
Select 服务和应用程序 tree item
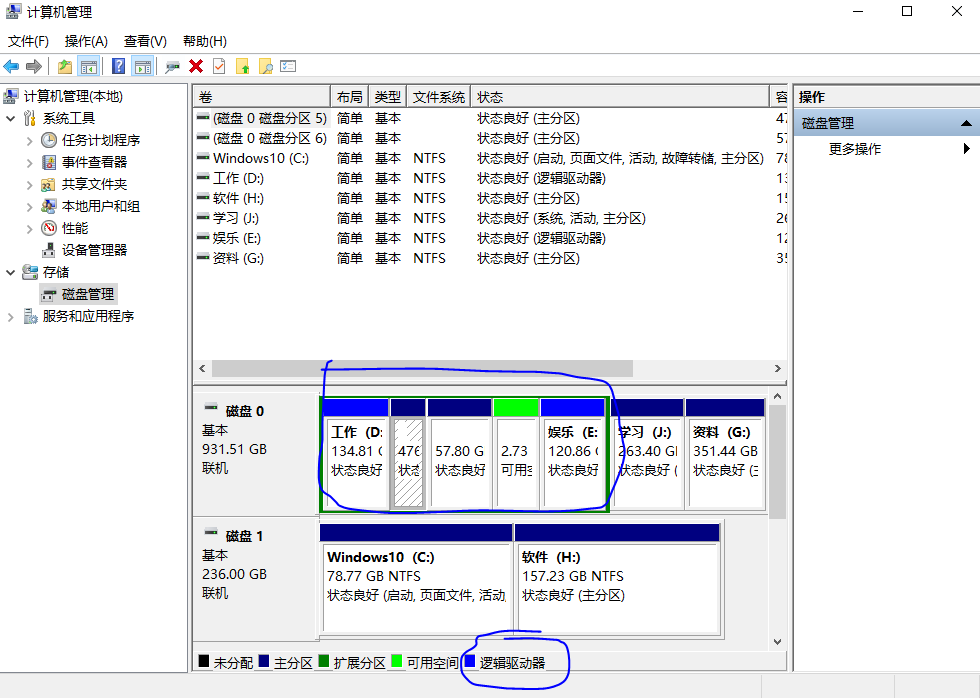[x=88, y=316]
